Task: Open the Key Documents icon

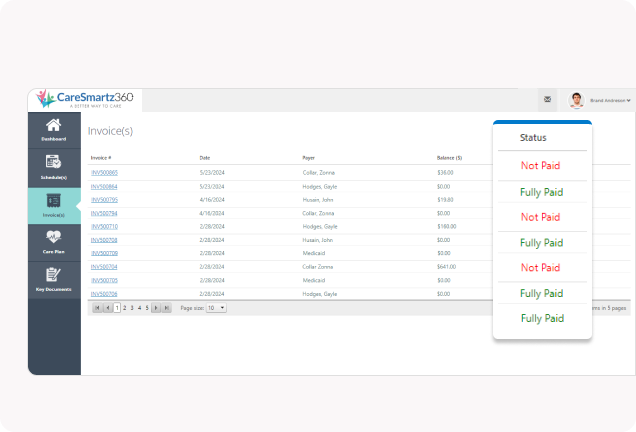Action: 54,275
